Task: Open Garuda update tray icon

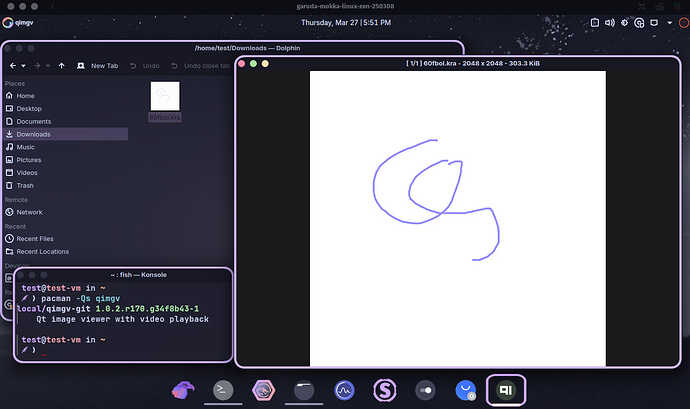Action: (x=639, y=23)
